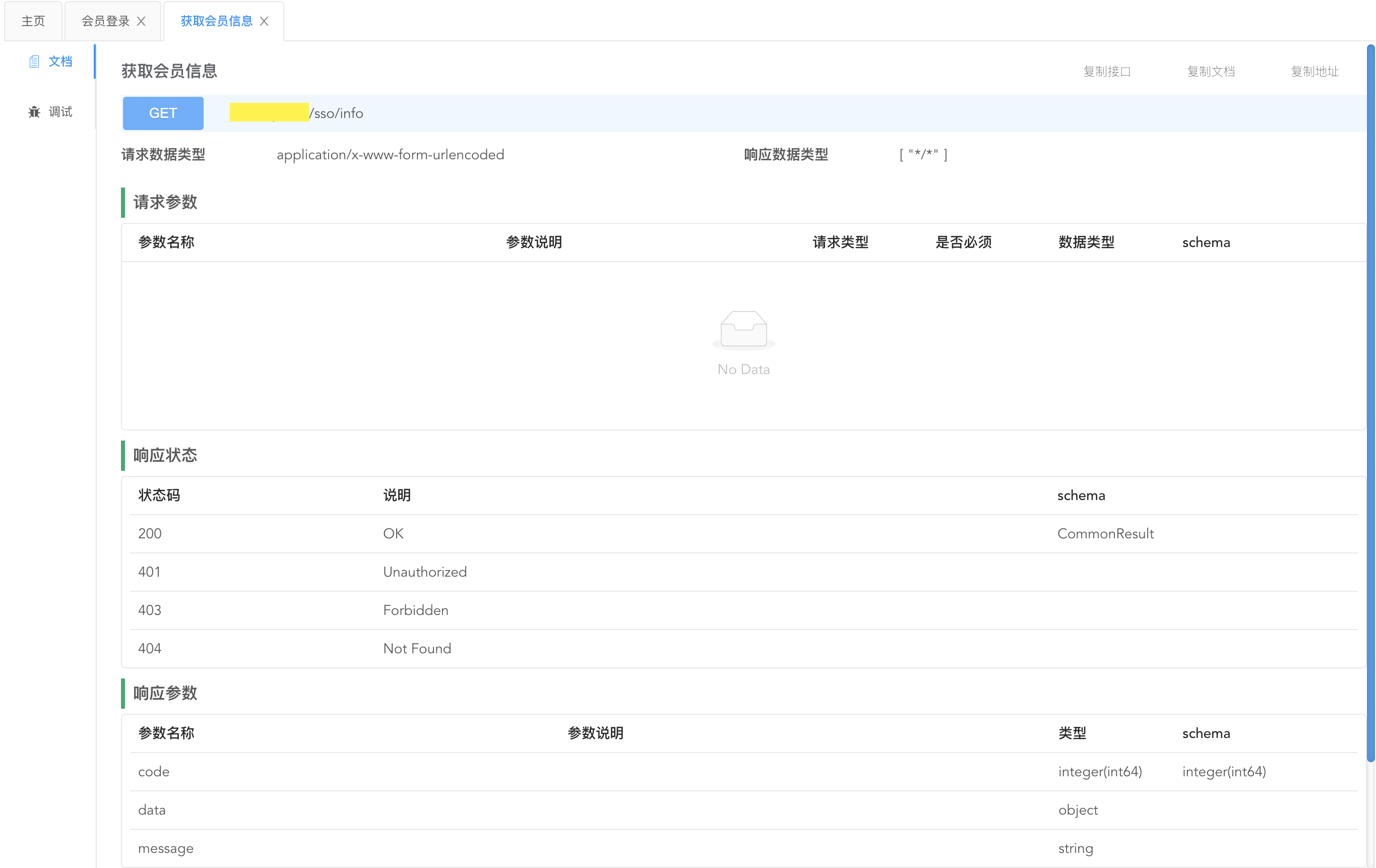Close the 会员登录 tab

141,21
